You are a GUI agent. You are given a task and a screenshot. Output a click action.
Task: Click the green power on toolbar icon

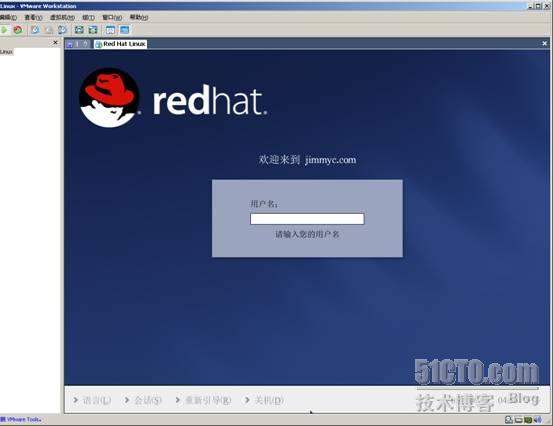4,30
